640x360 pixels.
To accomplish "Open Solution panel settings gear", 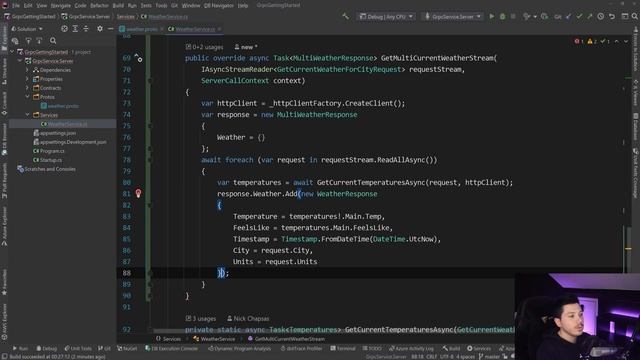I will pos(100,29).
